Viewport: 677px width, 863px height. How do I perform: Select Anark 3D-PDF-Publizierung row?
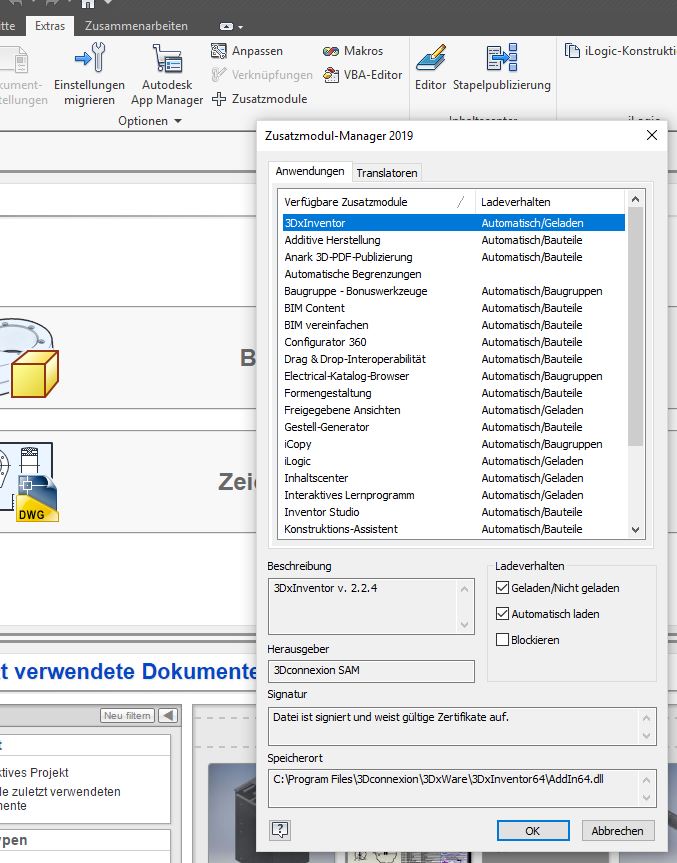click(454, 257)
